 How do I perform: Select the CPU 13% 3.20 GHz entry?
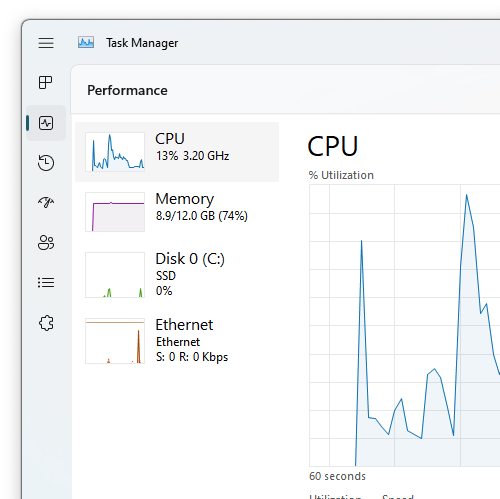point(177,152)
